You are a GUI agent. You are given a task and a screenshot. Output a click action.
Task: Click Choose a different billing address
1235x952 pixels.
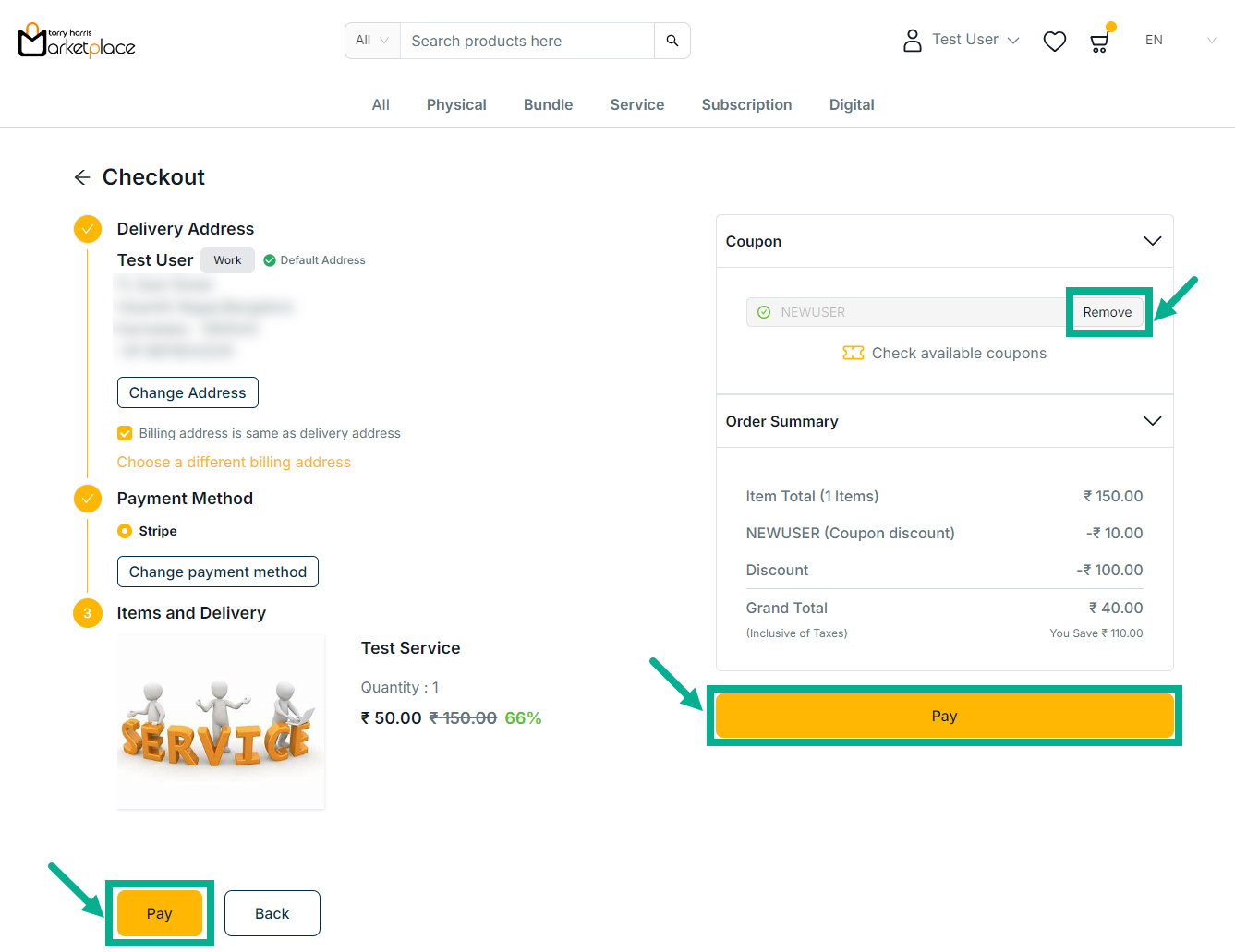234,463
